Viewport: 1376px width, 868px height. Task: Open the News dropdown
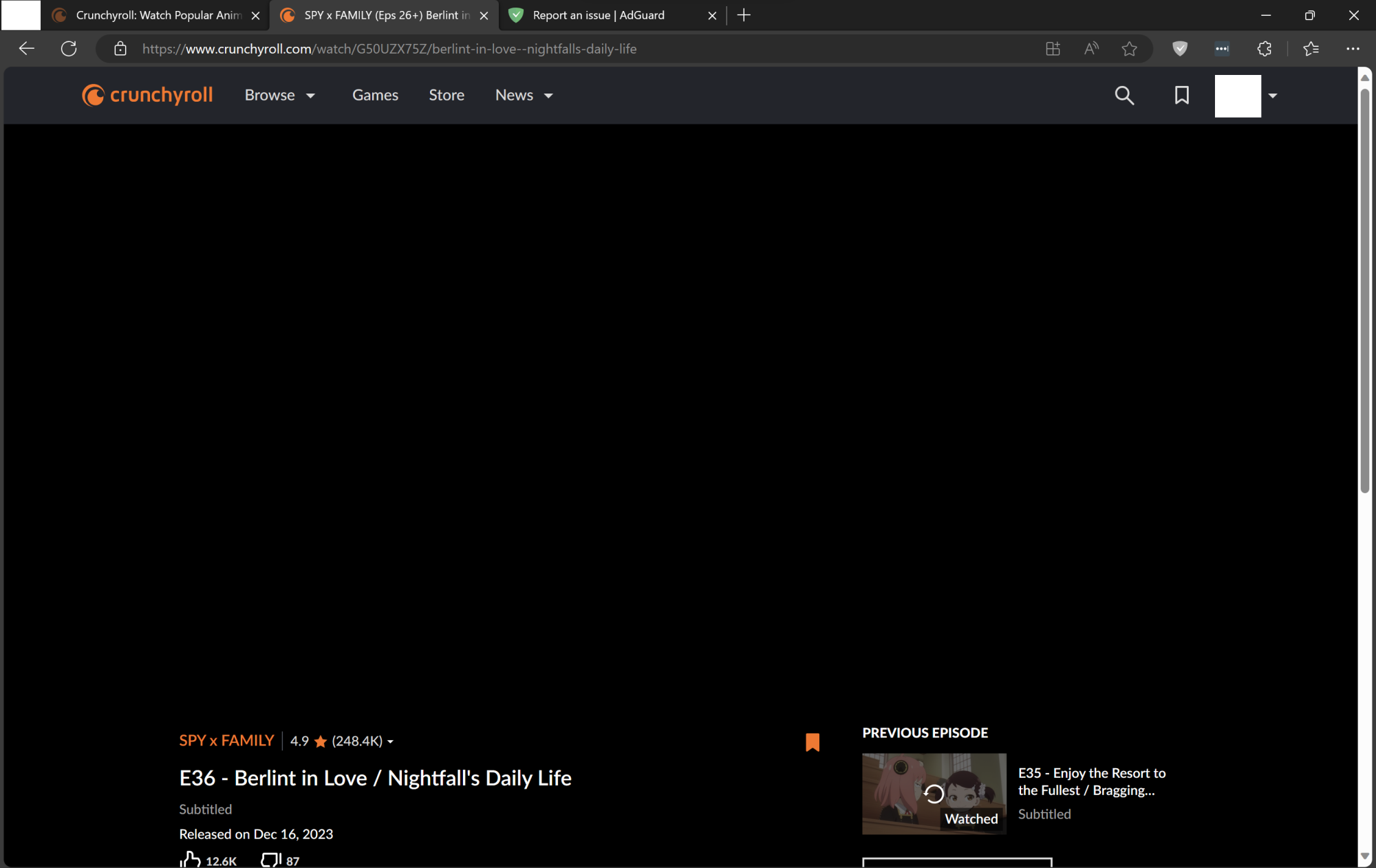(x=524, y=96)
